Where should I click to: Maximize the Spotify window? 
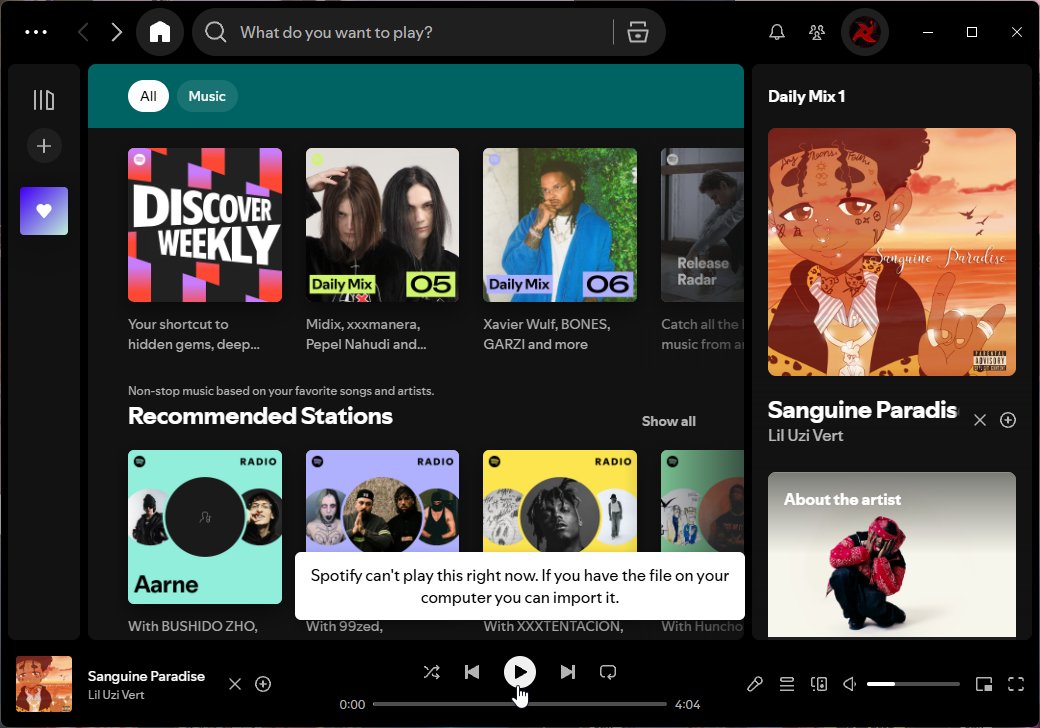pyautogui.click(x=972, y=32)
